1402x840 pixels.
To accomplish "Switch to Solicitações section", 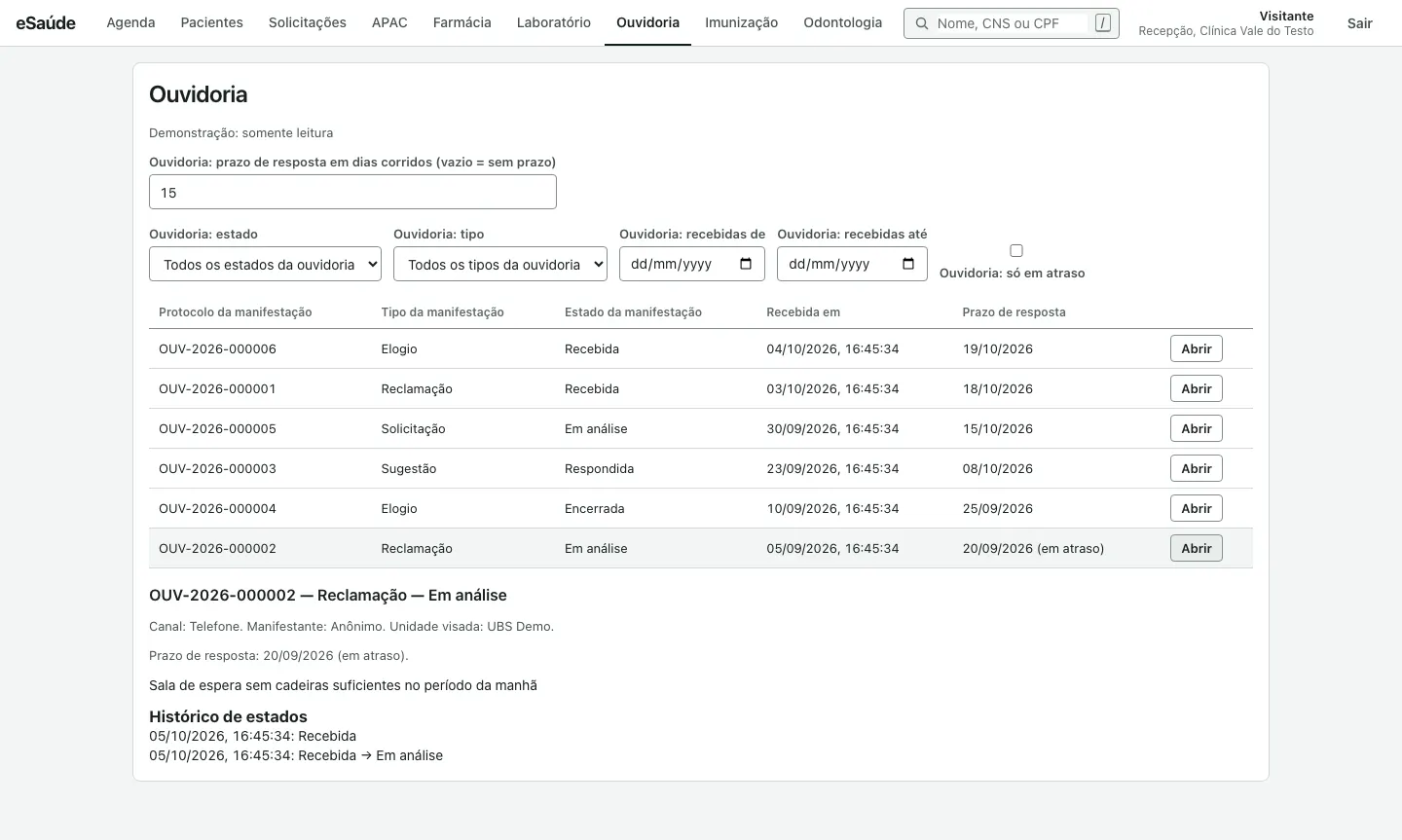I will [308, 22].
